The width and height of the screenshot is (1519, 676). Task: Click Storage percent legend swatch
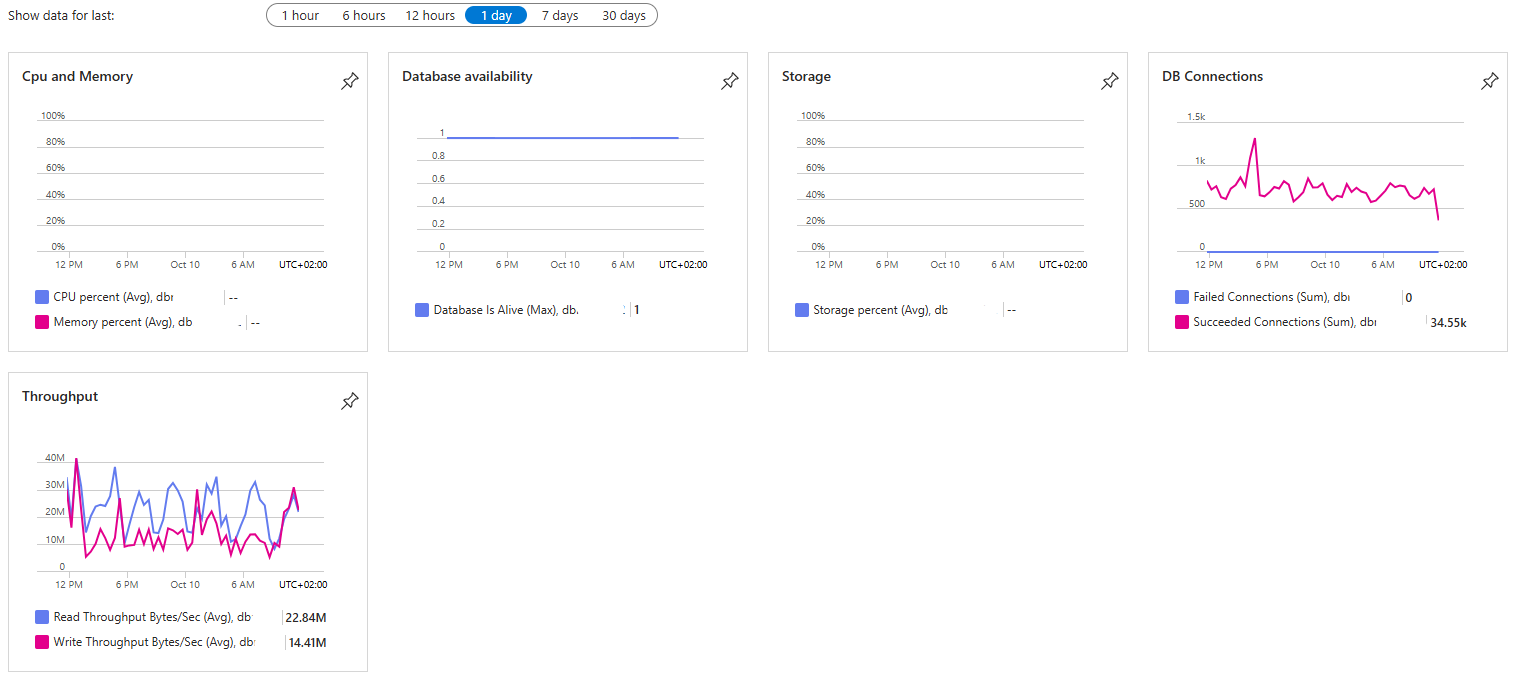coord(802,310)
